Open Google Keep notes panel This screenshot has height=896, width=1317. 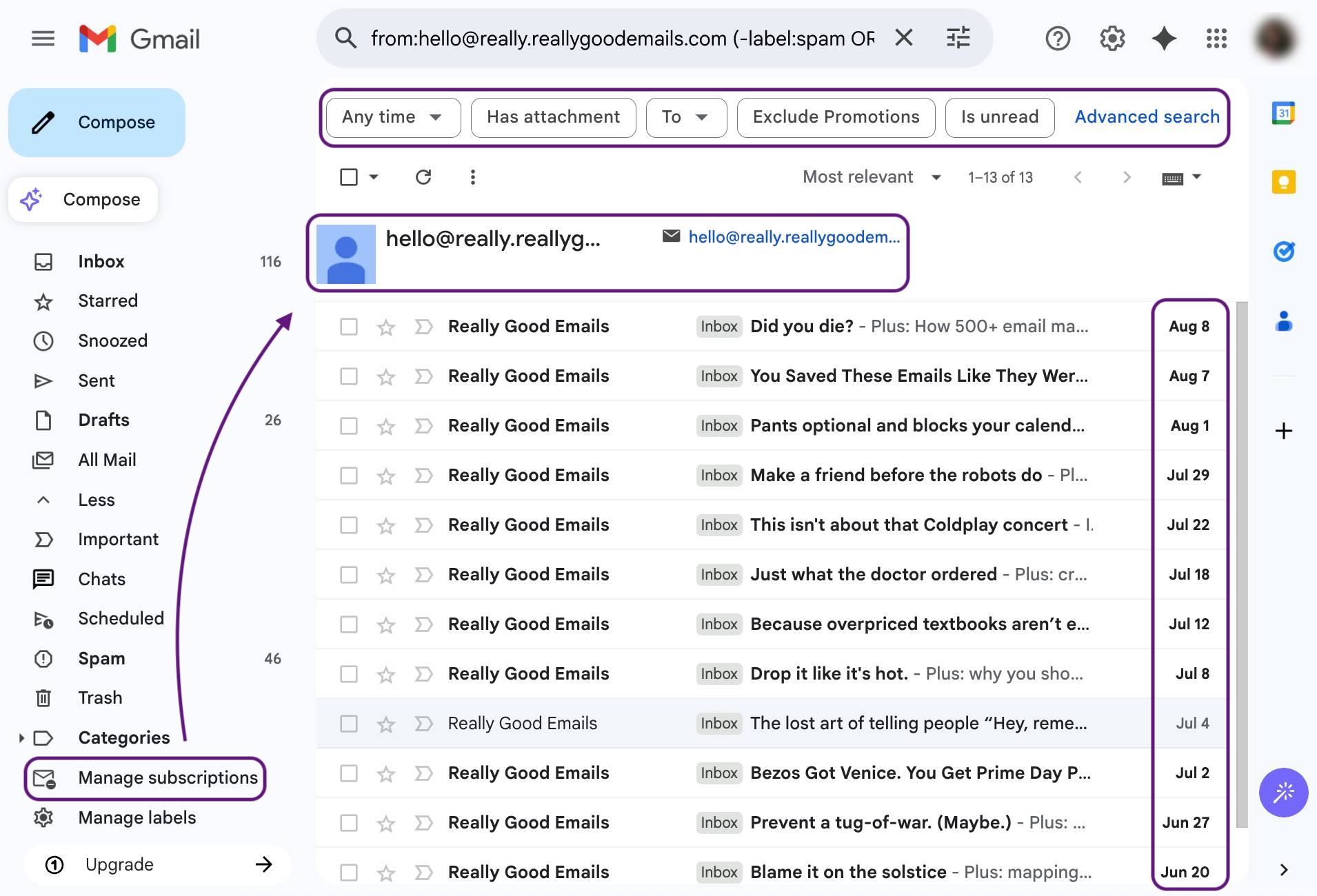tap(1283, 181)
